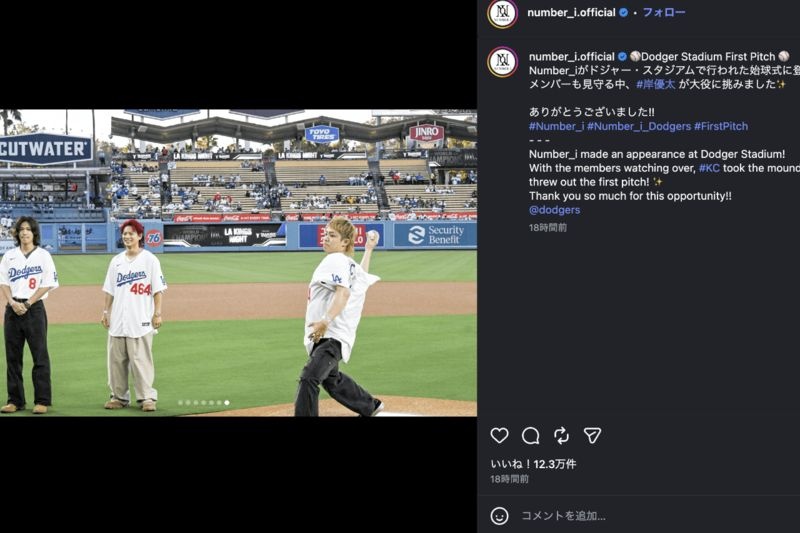The width and height of the screenshot is (800, 533).
Task: Repost using the circular arrows icon
Action: [x=561, y=435]
